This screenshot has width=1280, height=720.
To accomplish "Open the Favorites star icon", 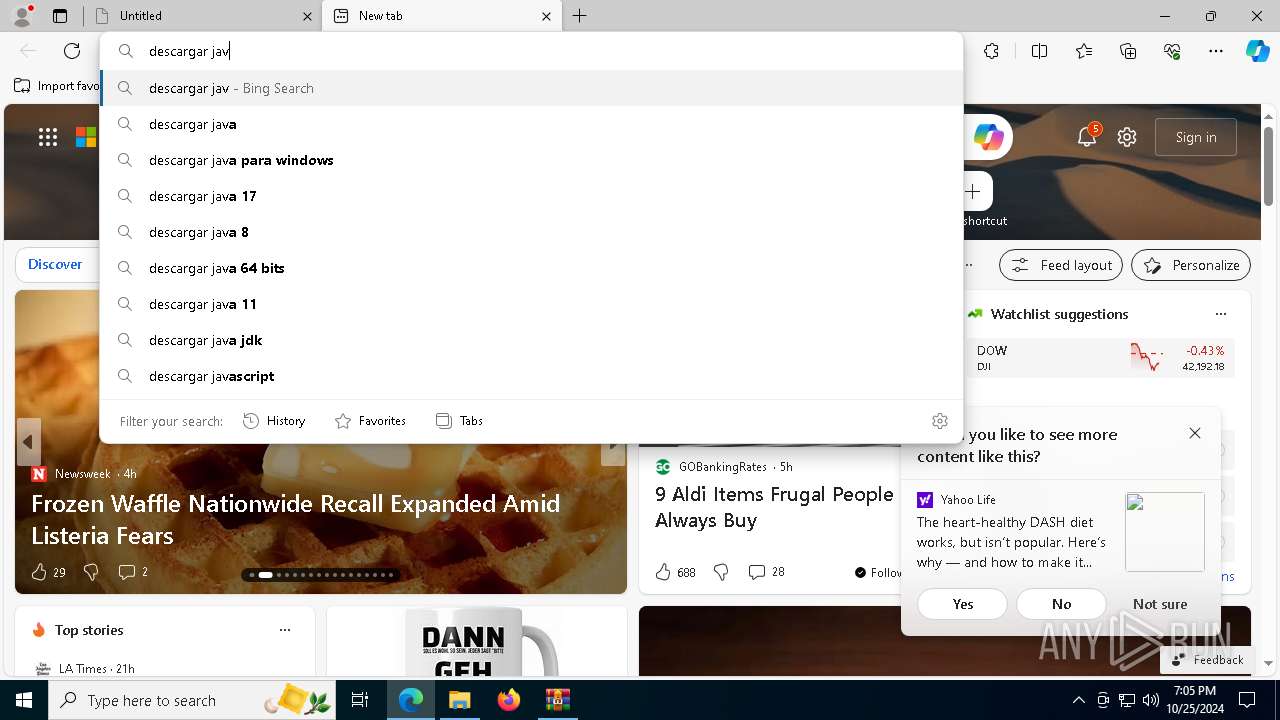I will (1084, 51).
